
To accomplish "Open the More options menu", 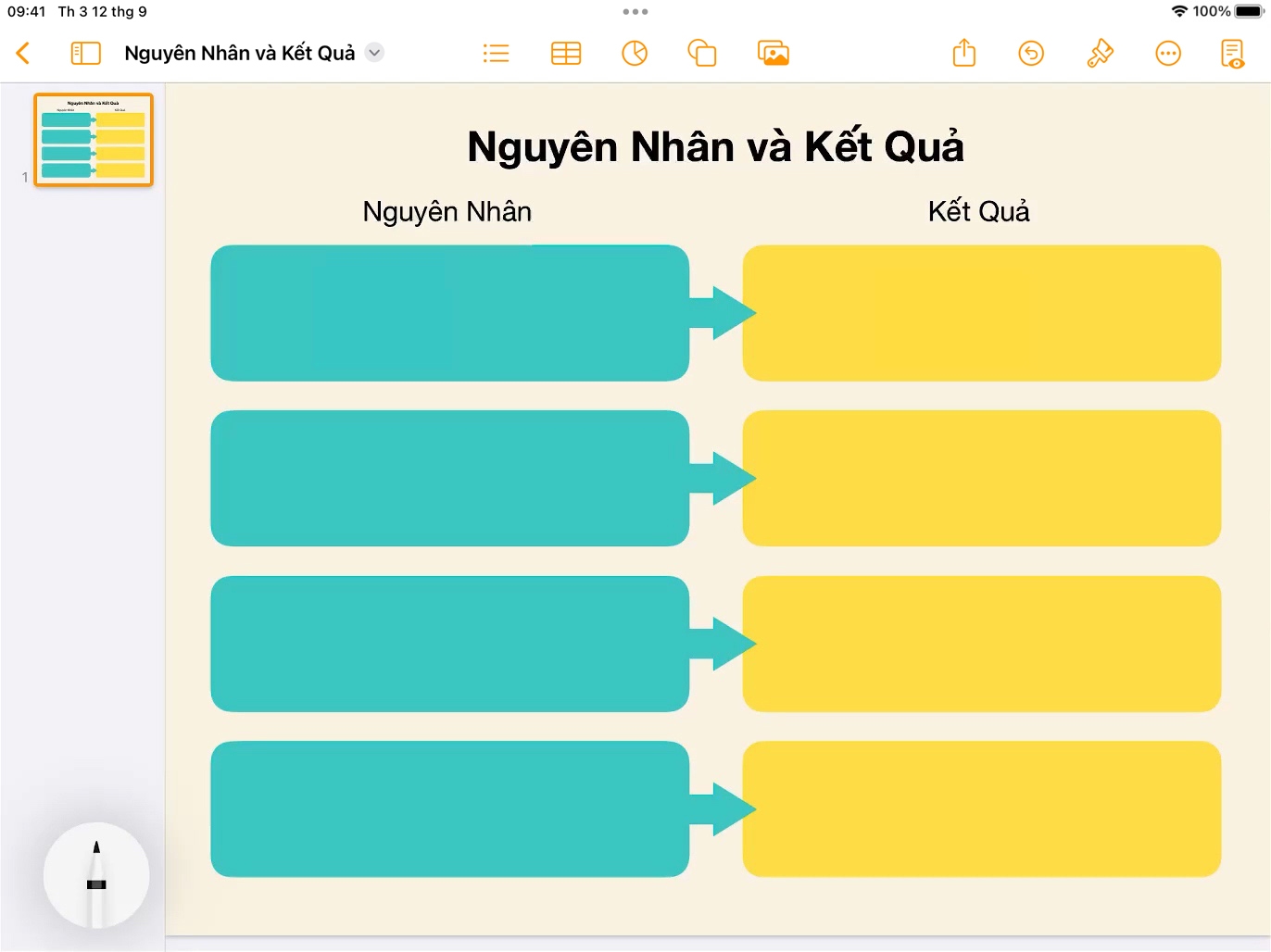I will tap(1168, 54).
